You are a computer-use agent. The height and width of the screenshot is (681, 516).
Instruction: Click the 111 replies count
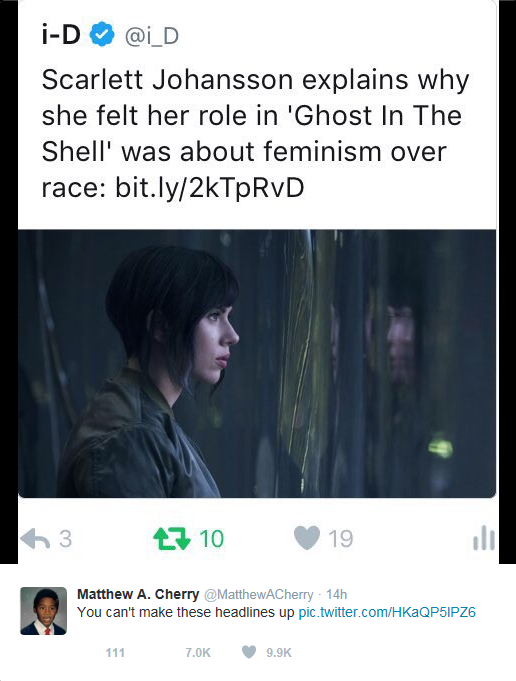point(115,652)
